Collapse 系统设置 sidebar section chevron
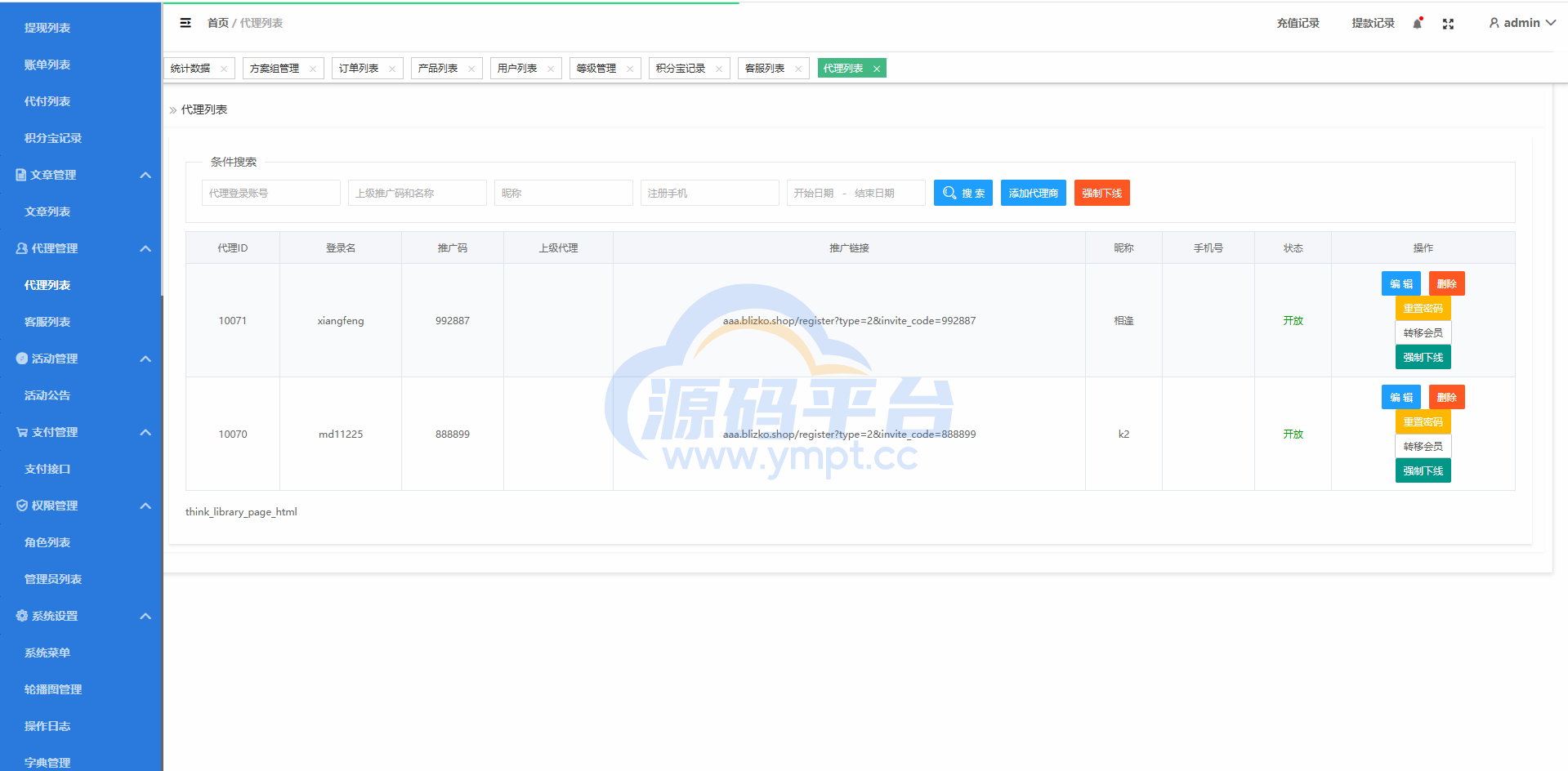 (145, 616)
